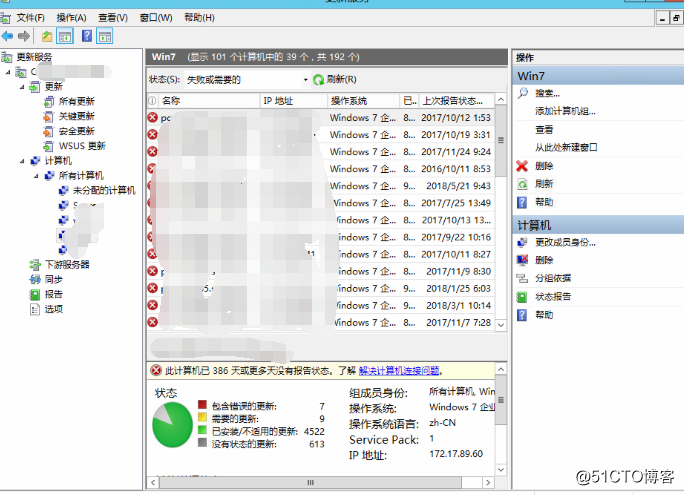Click the Up one level folder icon
Screen dimensions: 684x495
coord(47,36)
